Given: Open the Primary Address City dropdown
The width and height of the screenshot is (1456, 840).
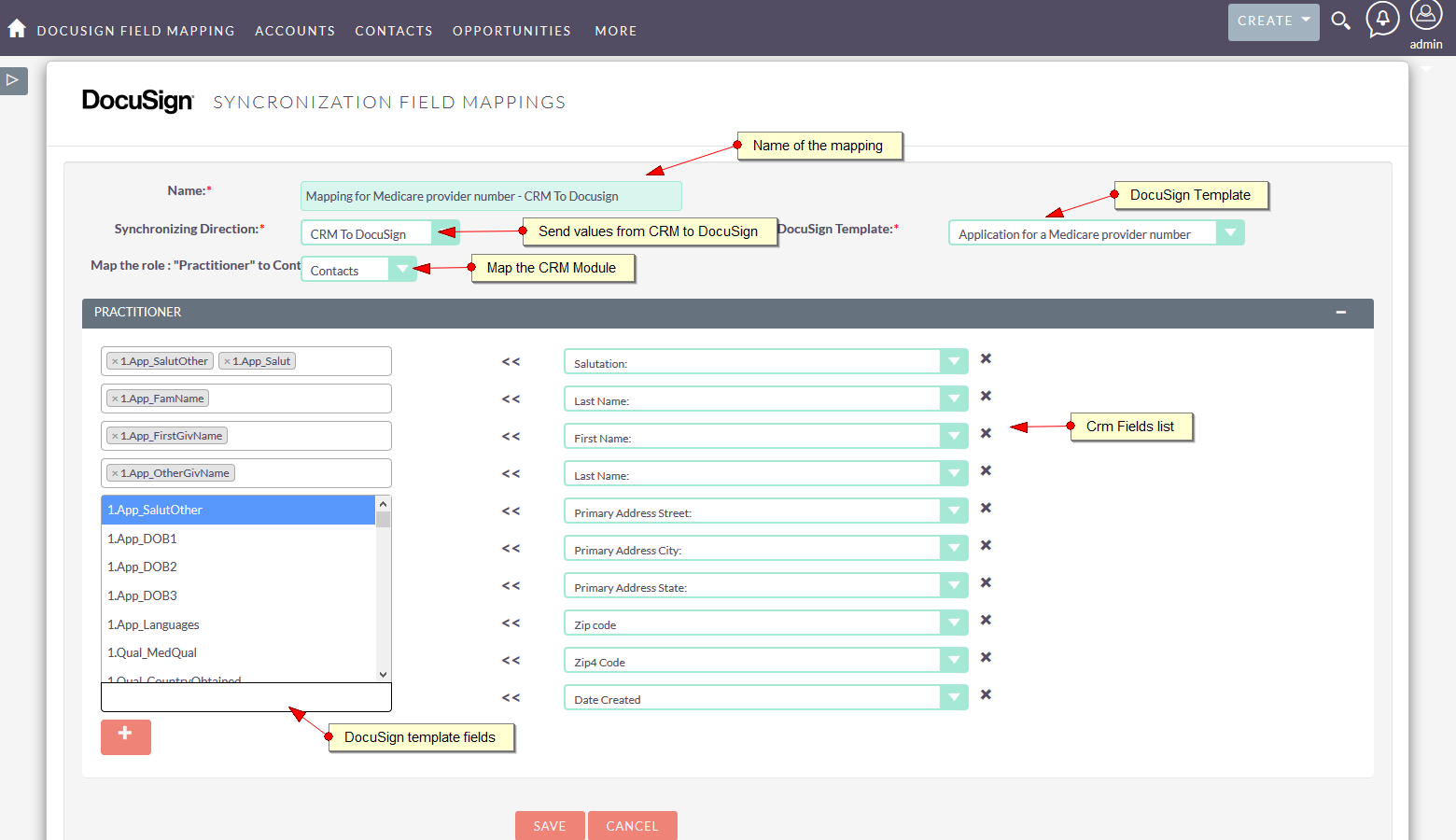Looking at the screenshot, I should (x=765, y=548).
